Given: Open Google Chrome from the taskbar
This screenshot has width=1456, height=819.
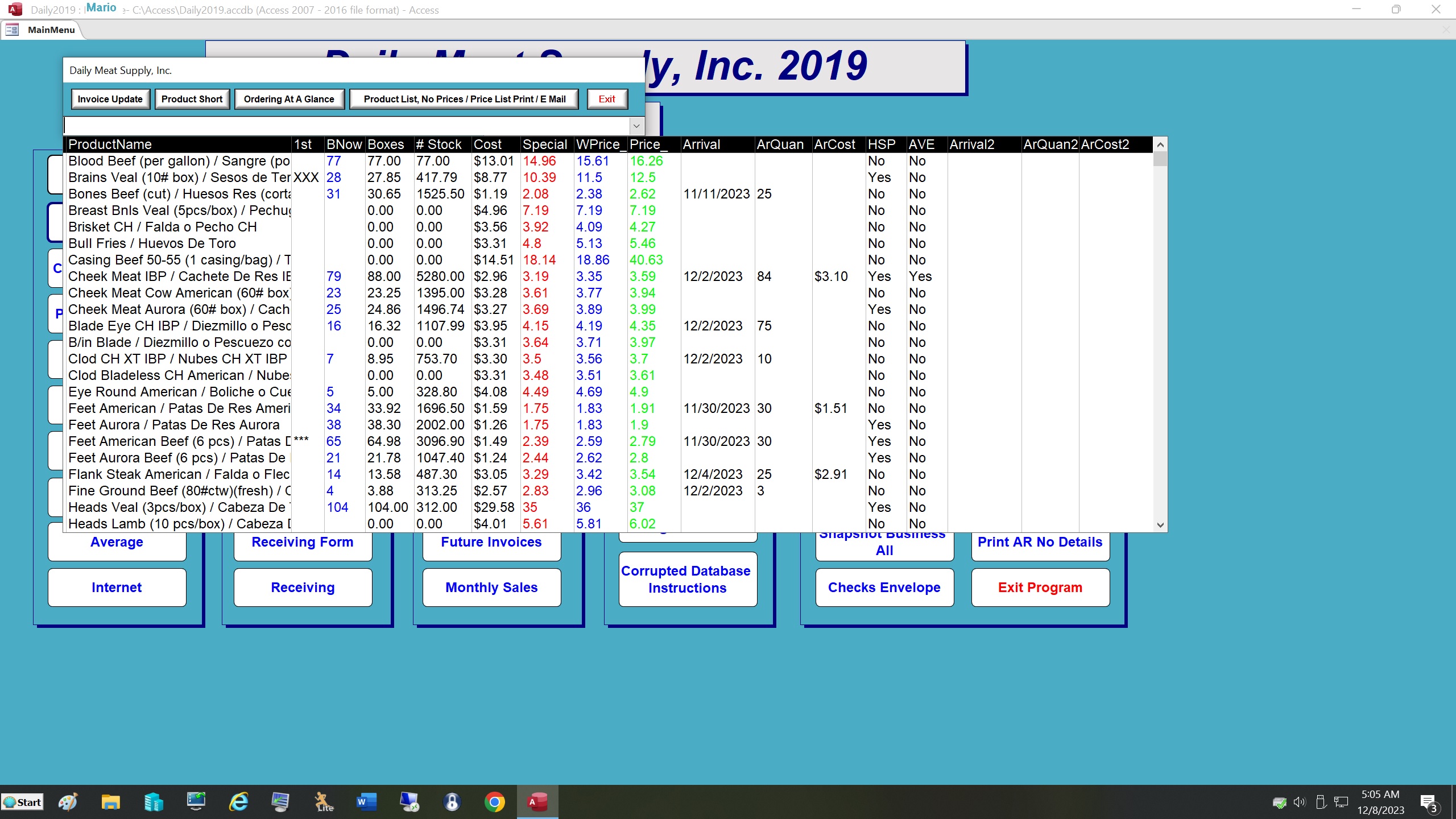Looking at the screenshot, I should (x=494, y=802).
